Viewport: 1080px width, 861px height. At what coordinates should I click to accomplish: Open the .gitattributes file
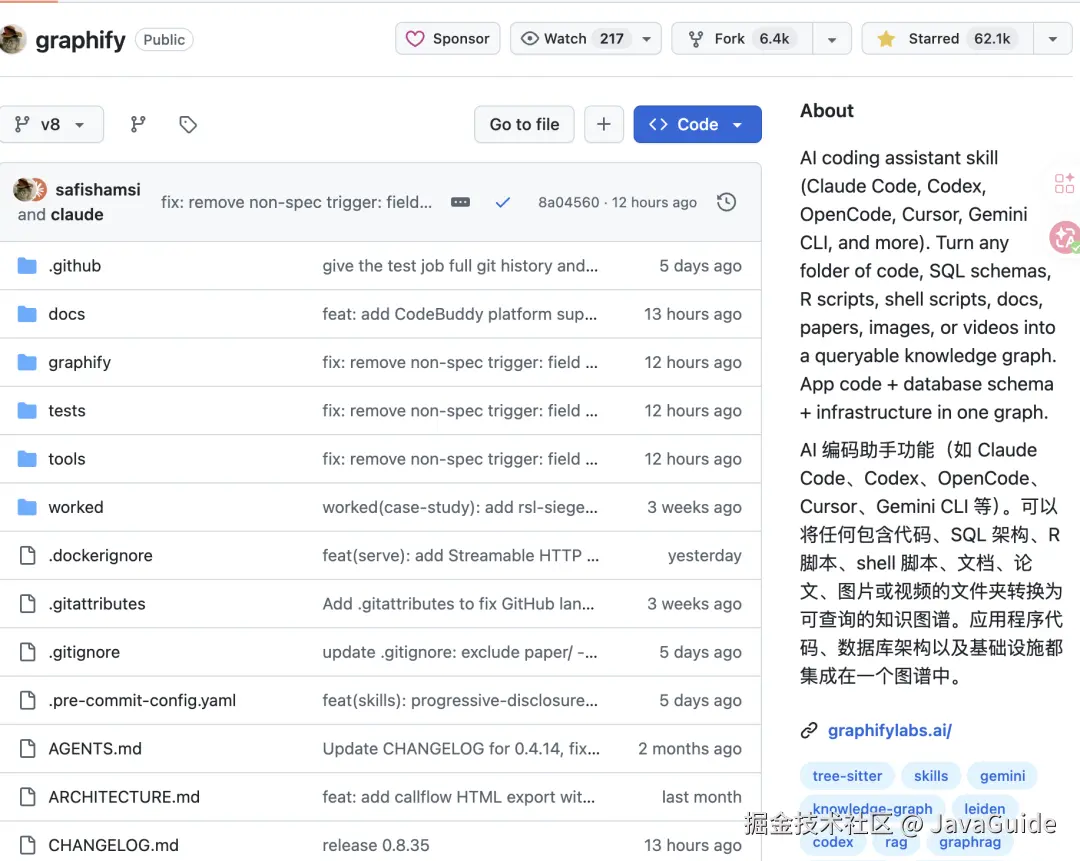click(x=97, y=603)
